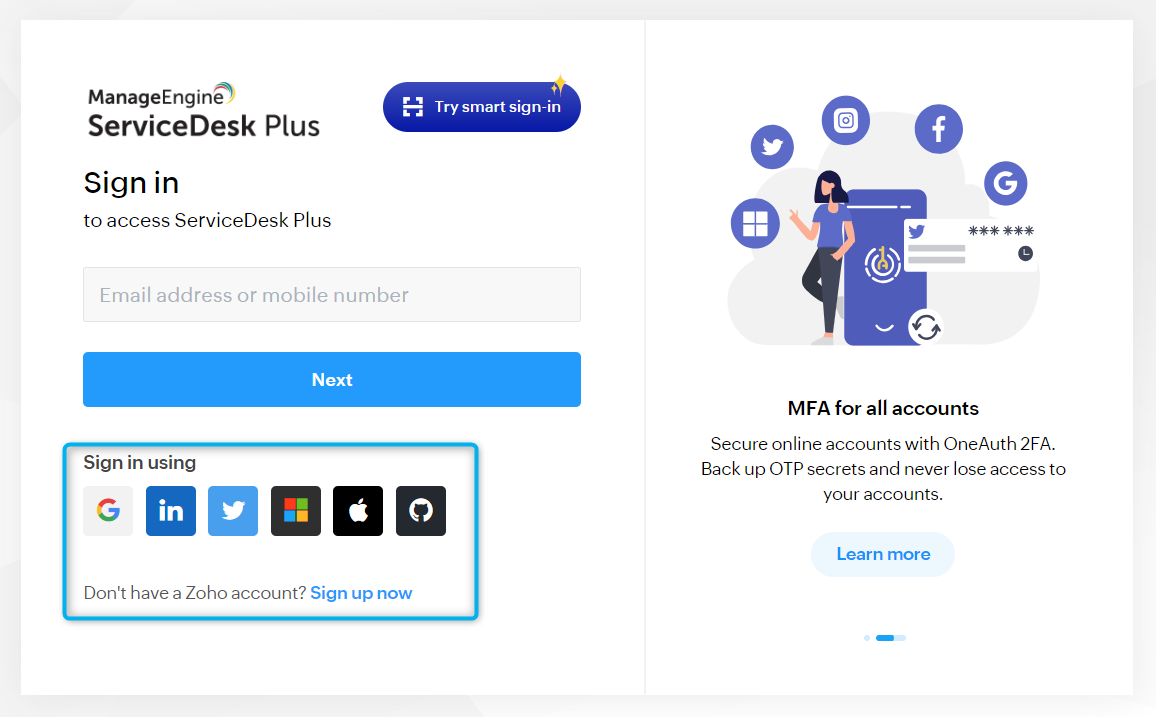1156x717 pixels.
Task: Sign in with the Google icon
Action: click(108, 511)
